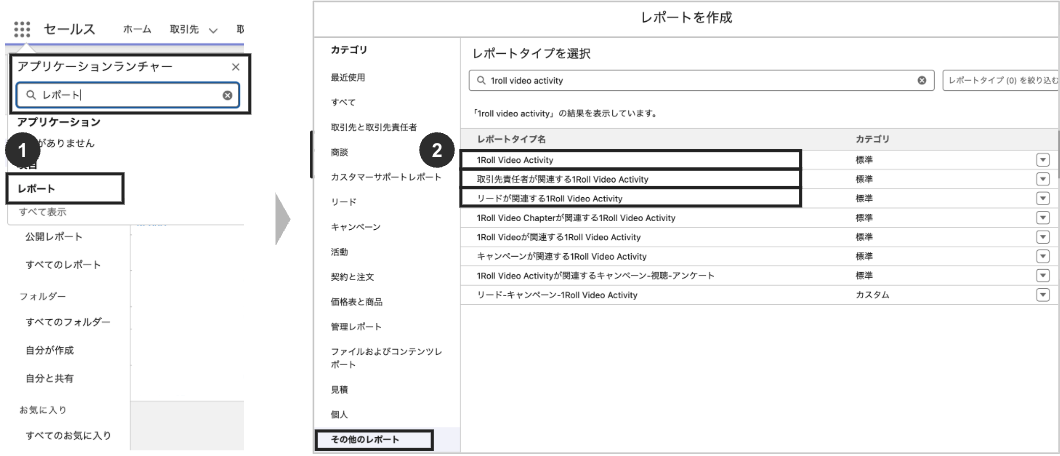This screenshot has width=1060, height=456.
Task: Choose the すべて category
Action: pyautogui.click(x=343, y=103)
